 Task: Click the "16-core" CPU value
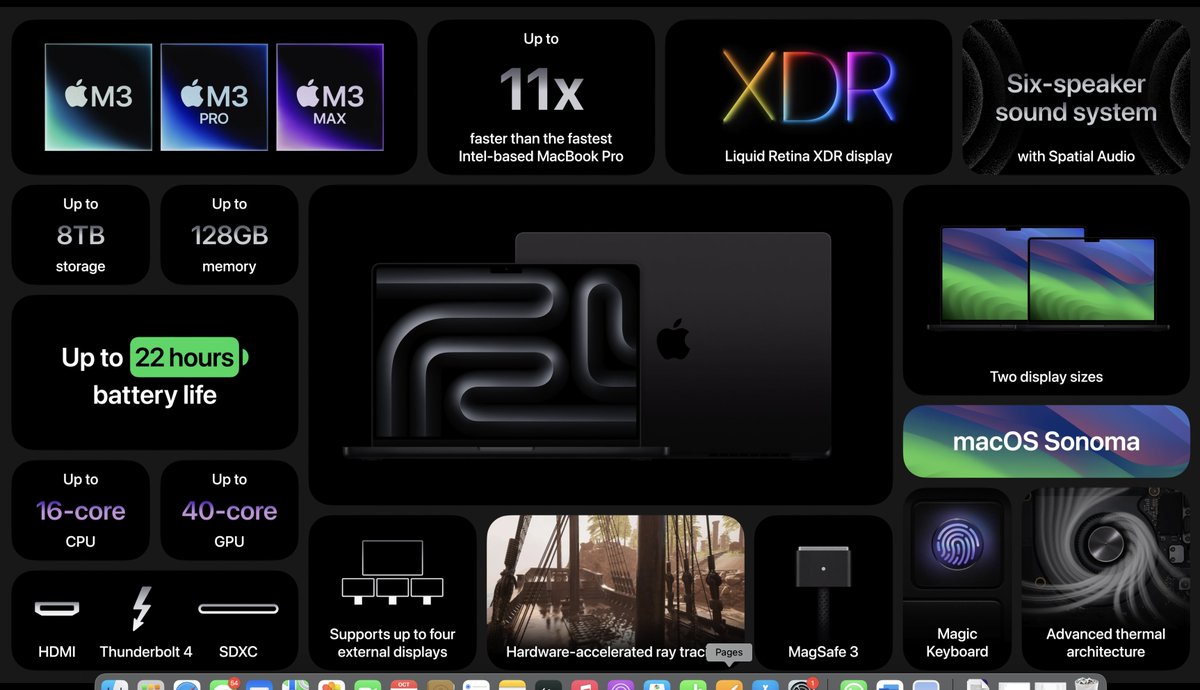click(81, 511)
